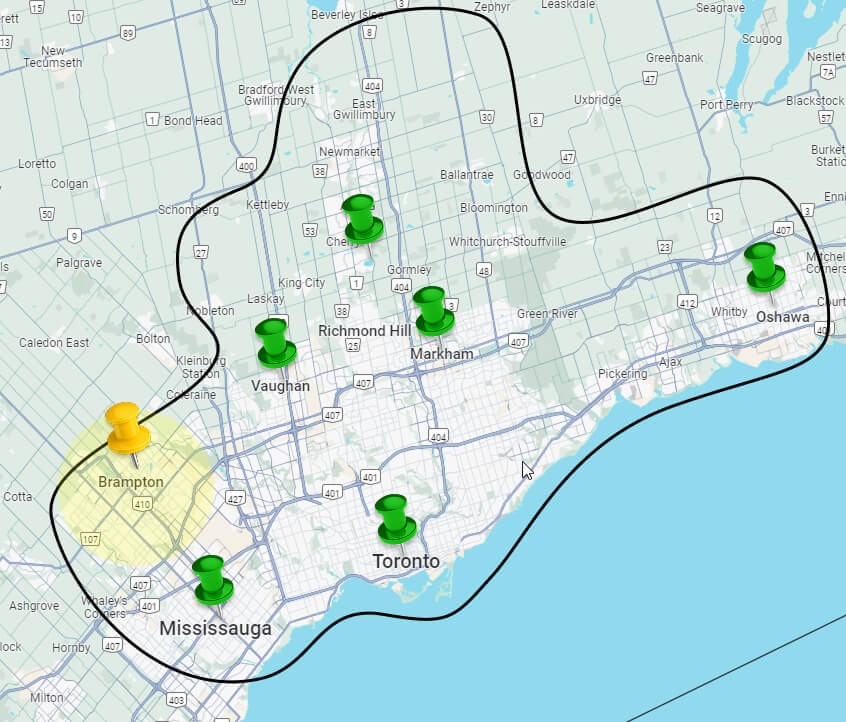Viewport: 846px width, 722px height.
Task: Select the green pin above Markham
Action: pyautogui.click(x=432, y=308)
